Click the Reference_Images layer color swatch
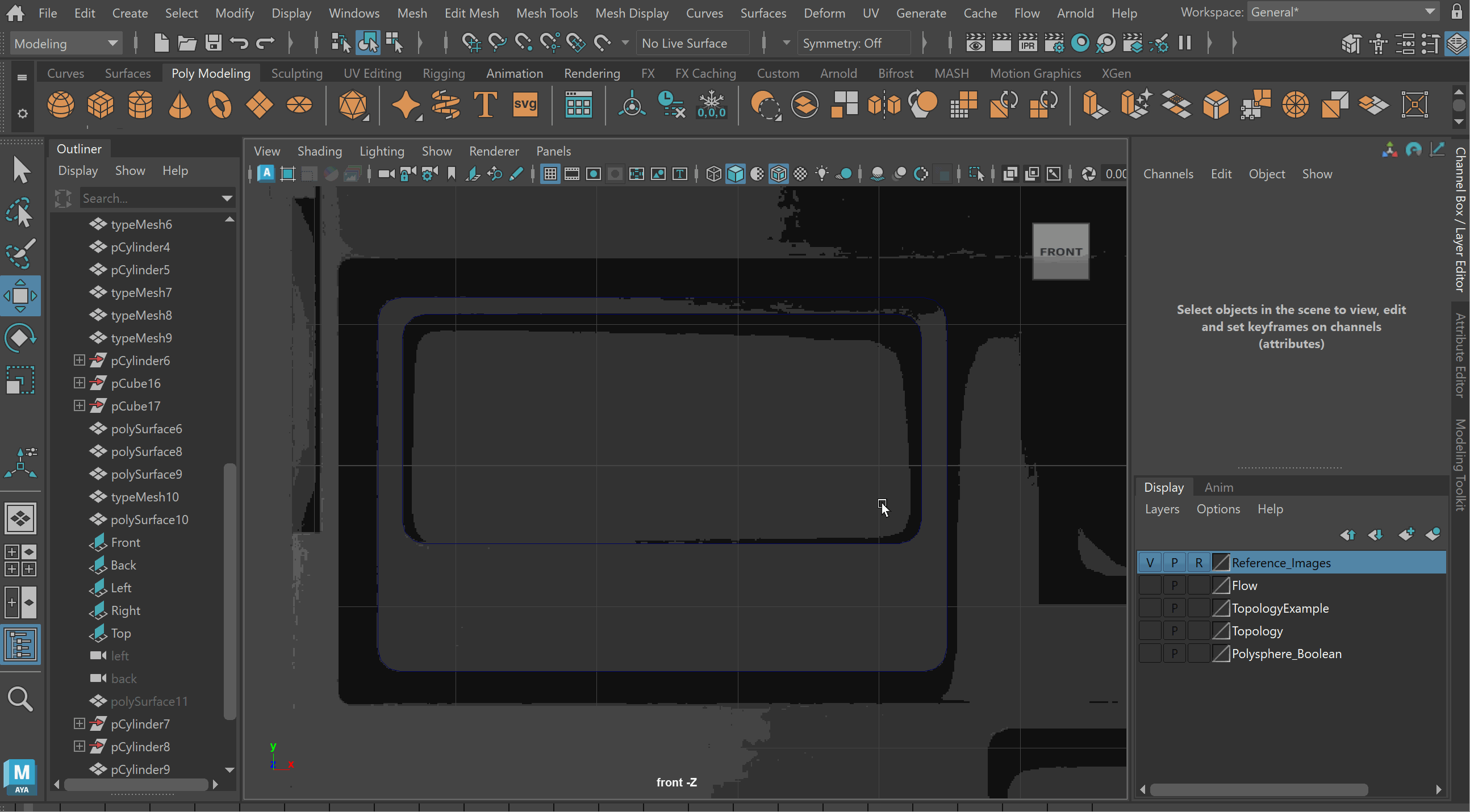This screenshot has width=1470, height=812. [x=1220, y=563]
